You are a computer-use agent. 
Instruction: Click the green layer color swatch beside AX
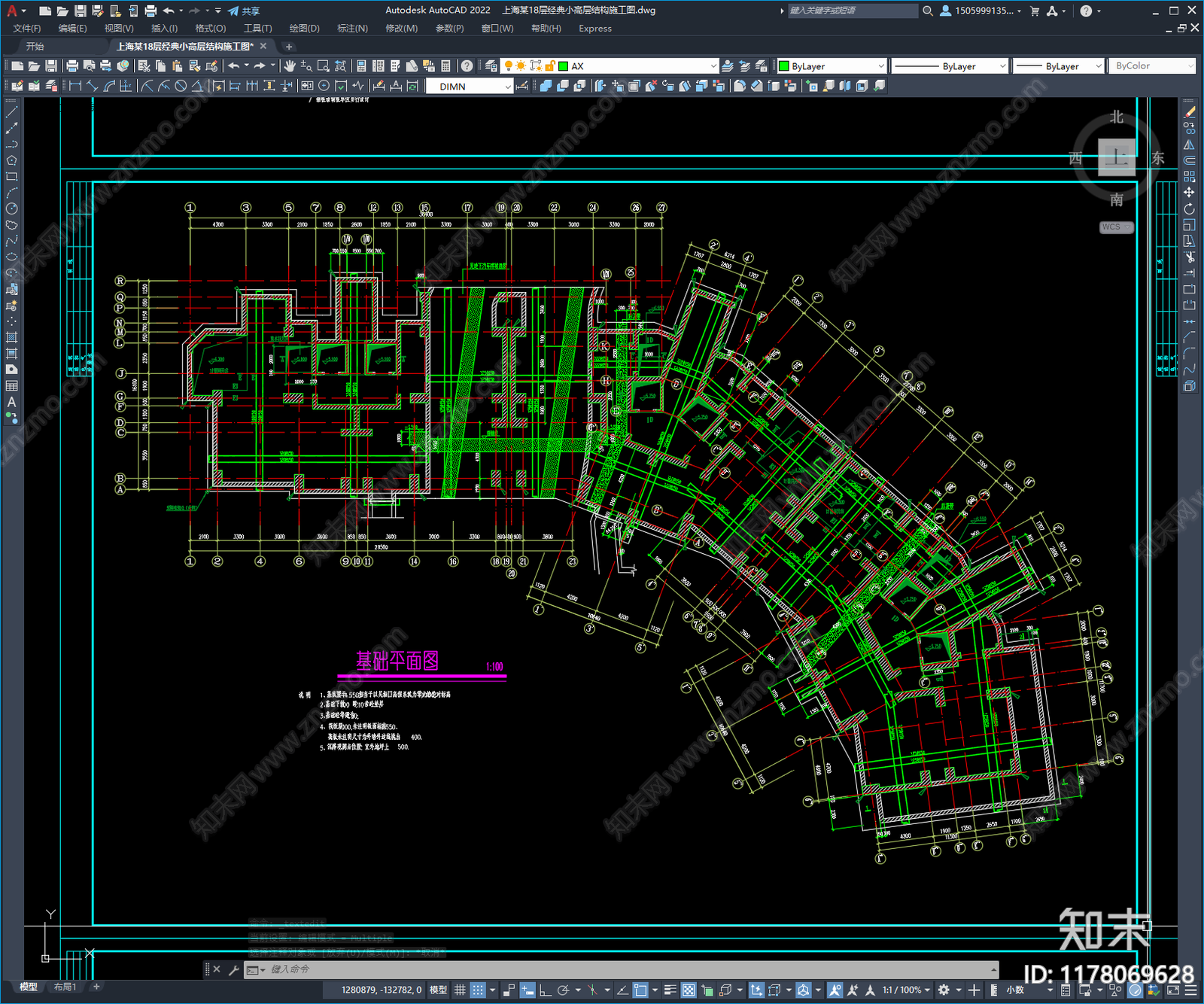[x=563, y=66]
